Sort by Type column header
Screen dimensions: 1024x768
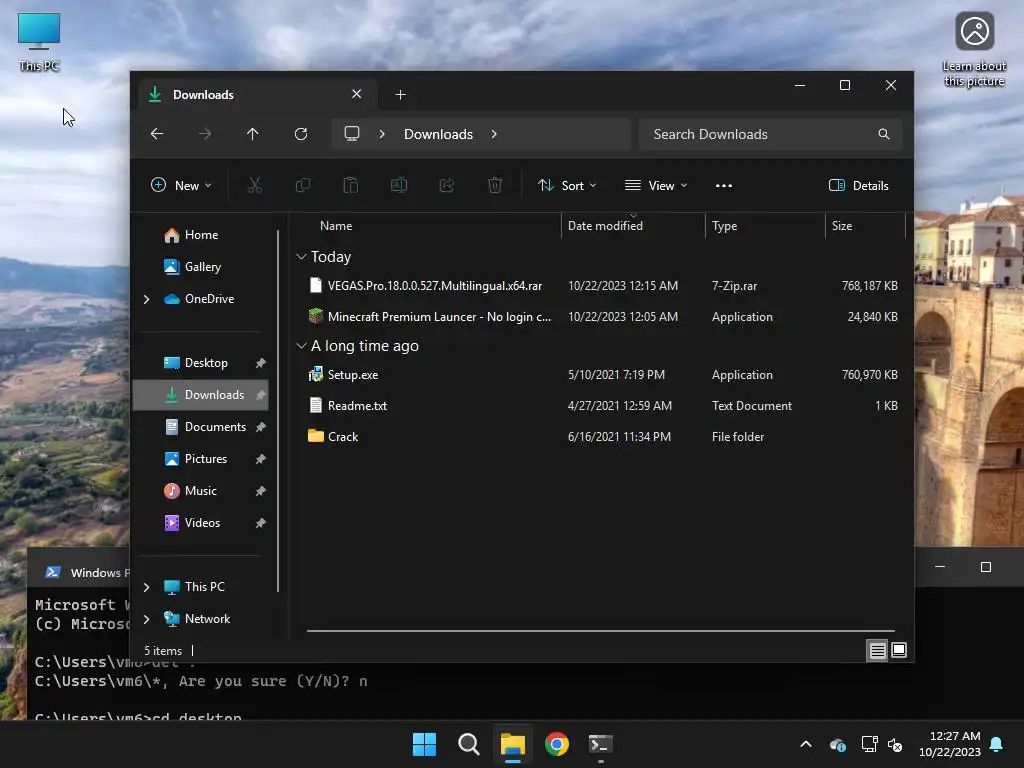[765, 226]
